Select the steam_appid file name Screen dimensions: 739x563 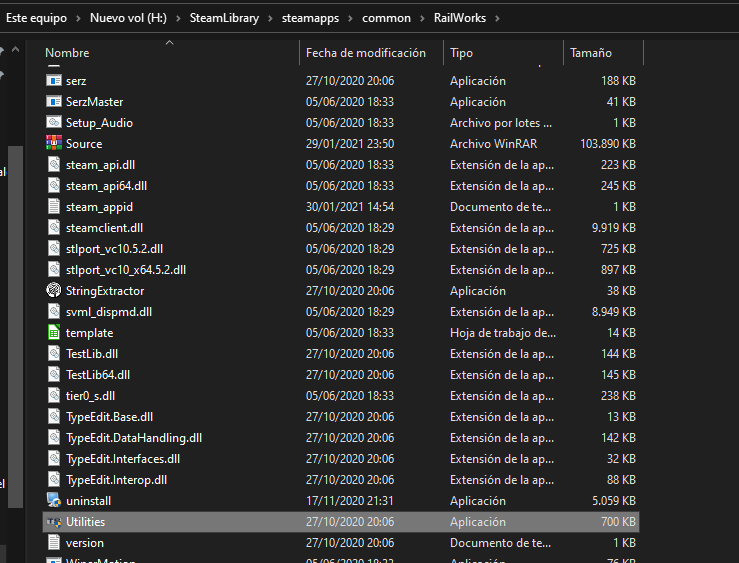tap(99, 207)
